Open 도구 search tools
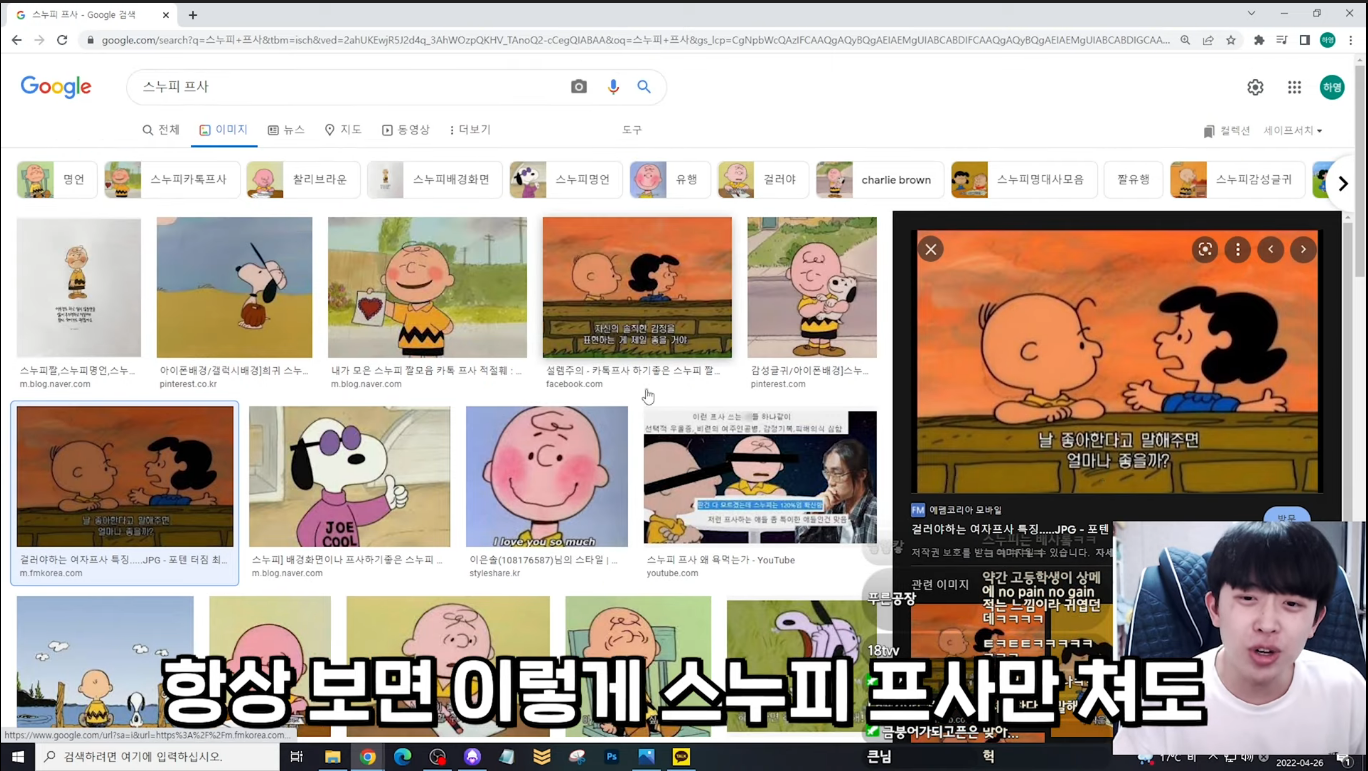The height and width of the screenshot is (771, 1368). click(632, 130)
